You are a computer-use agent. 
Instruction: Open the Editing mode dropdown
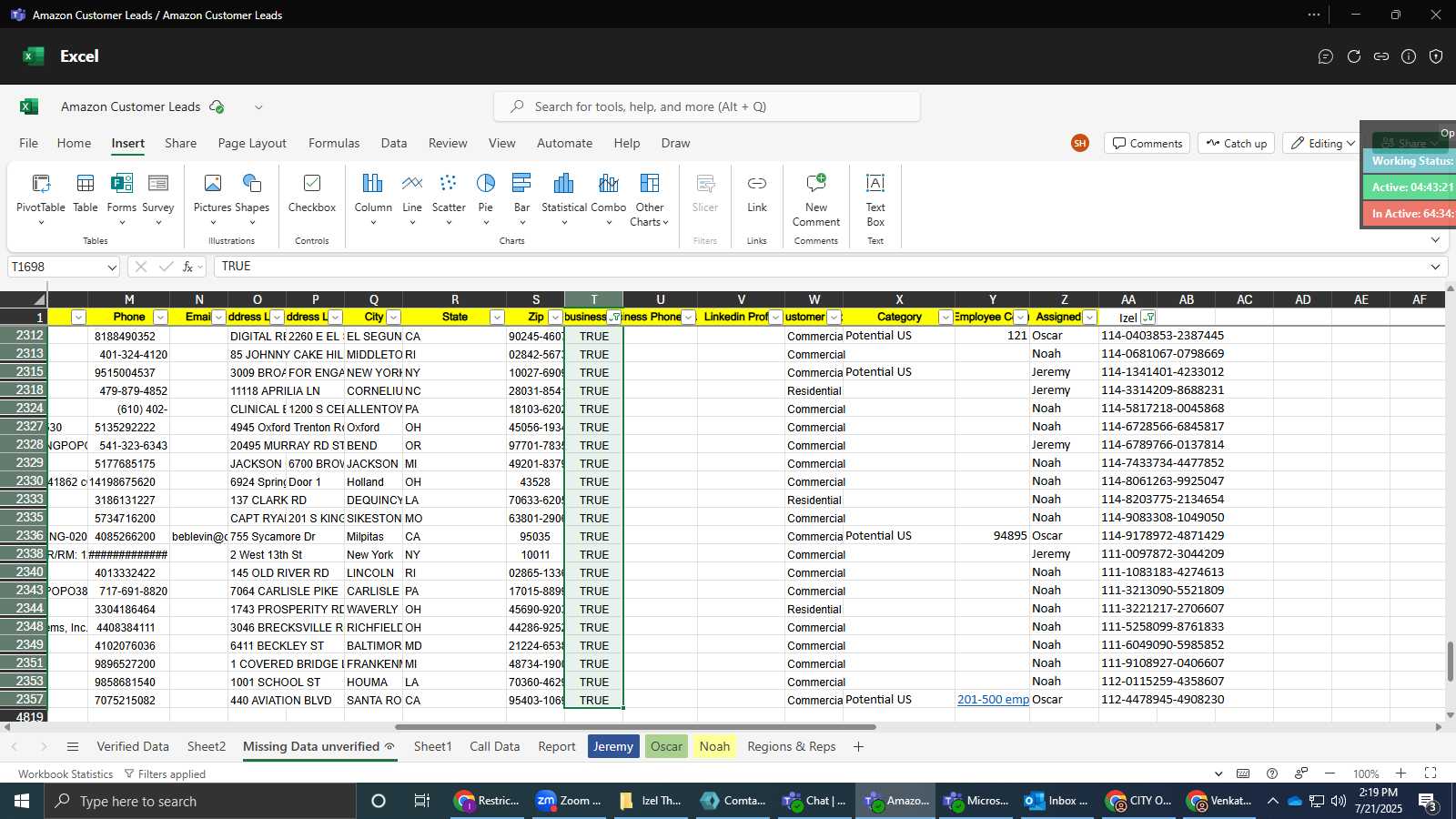coord(1321,144)
